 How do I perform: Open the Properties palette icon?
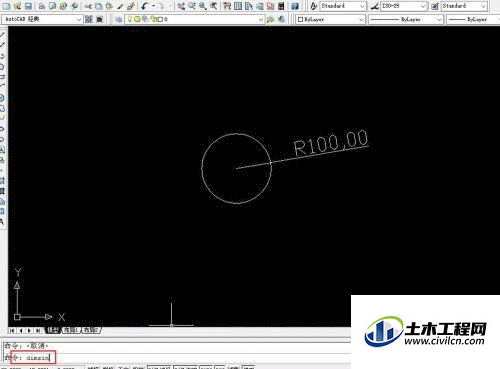(227, 6)
